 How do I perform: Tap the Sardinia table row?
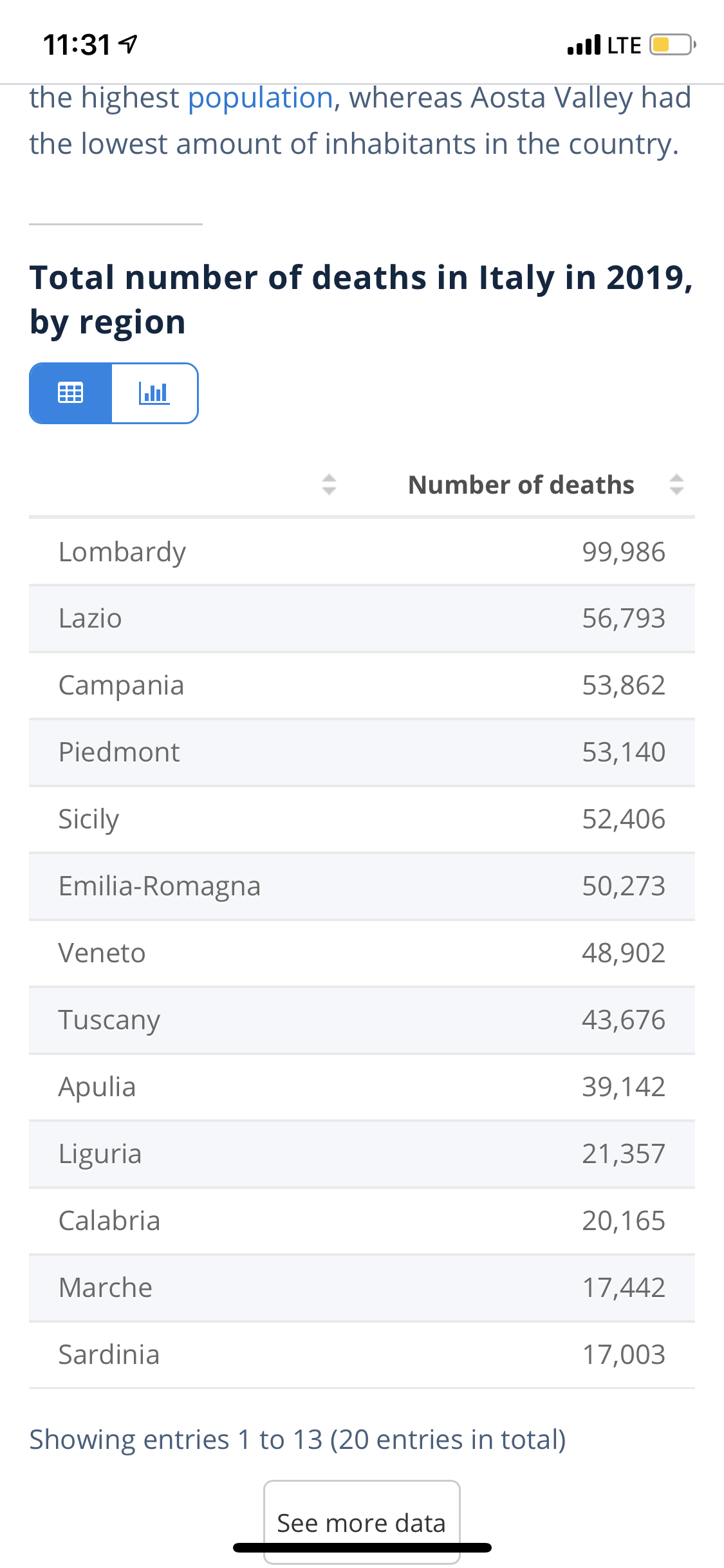point(362,1354)
